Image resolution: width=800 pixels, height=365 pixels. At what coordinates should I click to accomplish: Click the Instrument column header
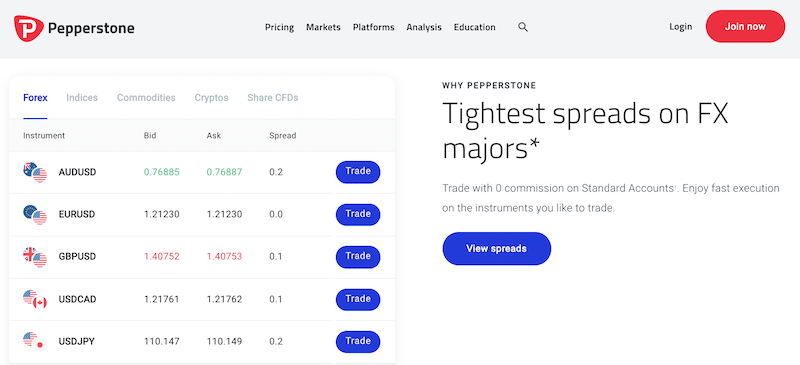44,136
